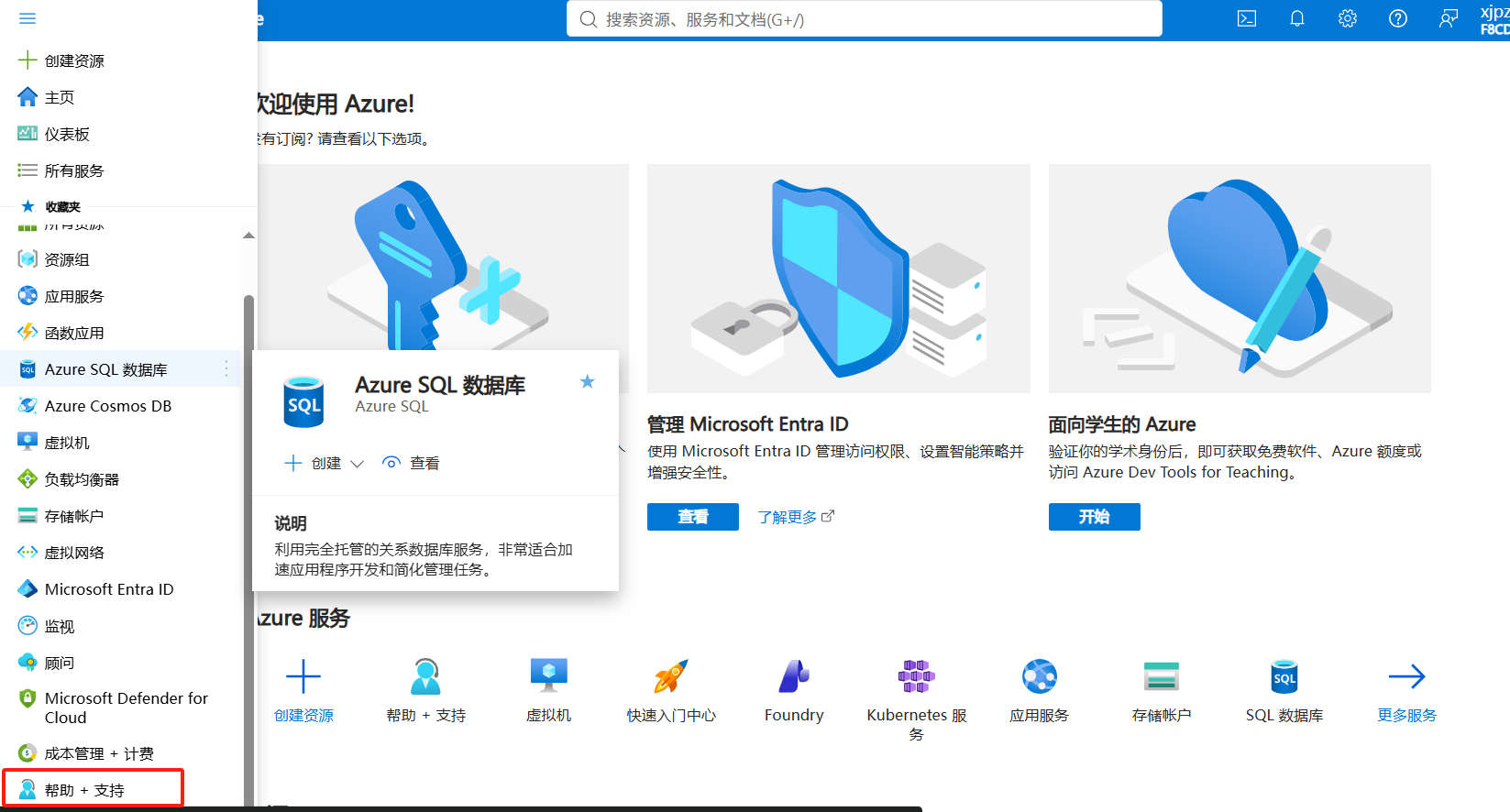Click the 函数应用 lightning icon
The height and width of the screenshot is (812, 1510).
[28, 333]
